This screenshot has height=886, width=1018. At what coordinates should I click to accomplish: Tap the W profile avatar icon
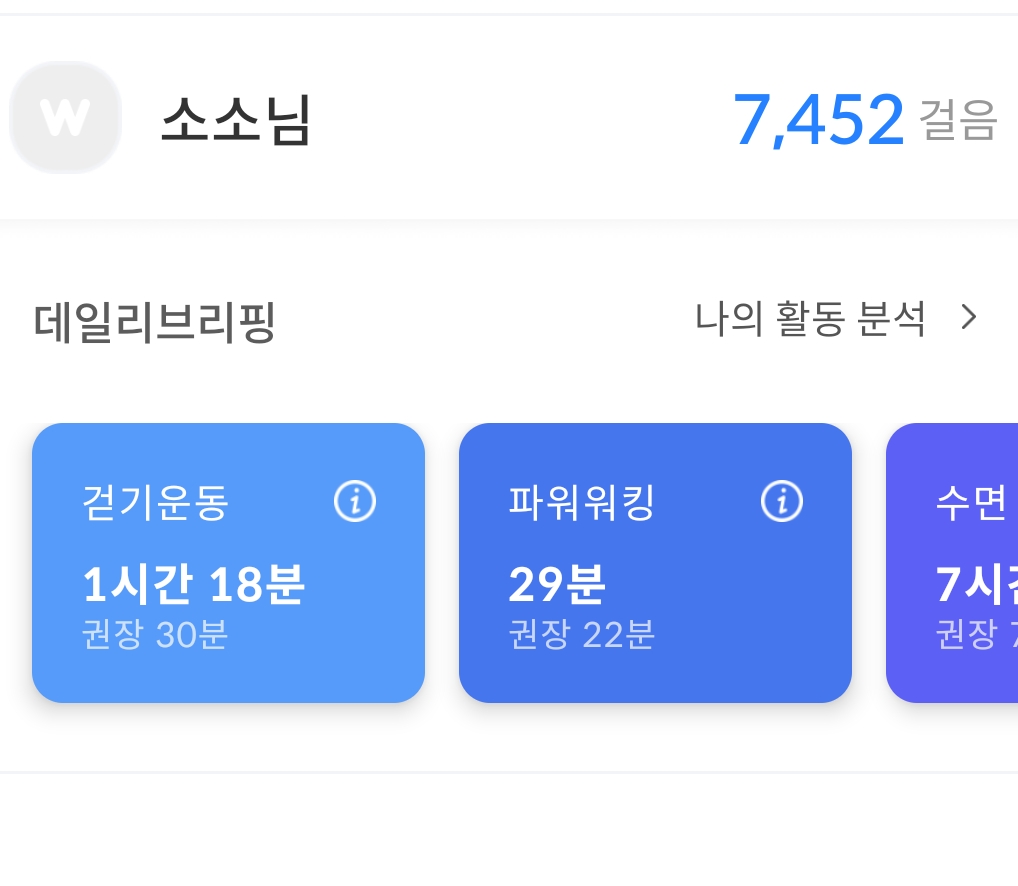[x=65, y=118]
